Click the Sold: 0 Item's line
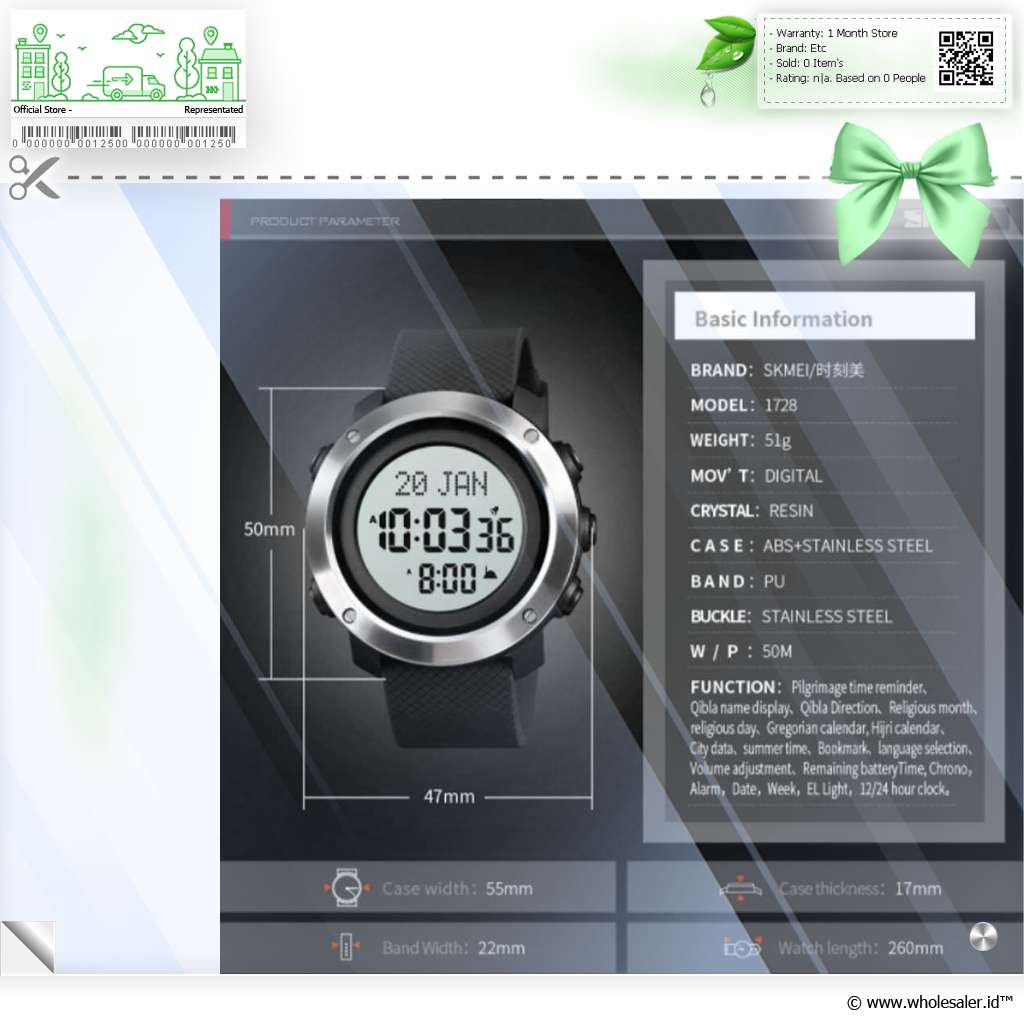The width and height of the screenshot is (1024, 1024). click(x=809, y=63)
